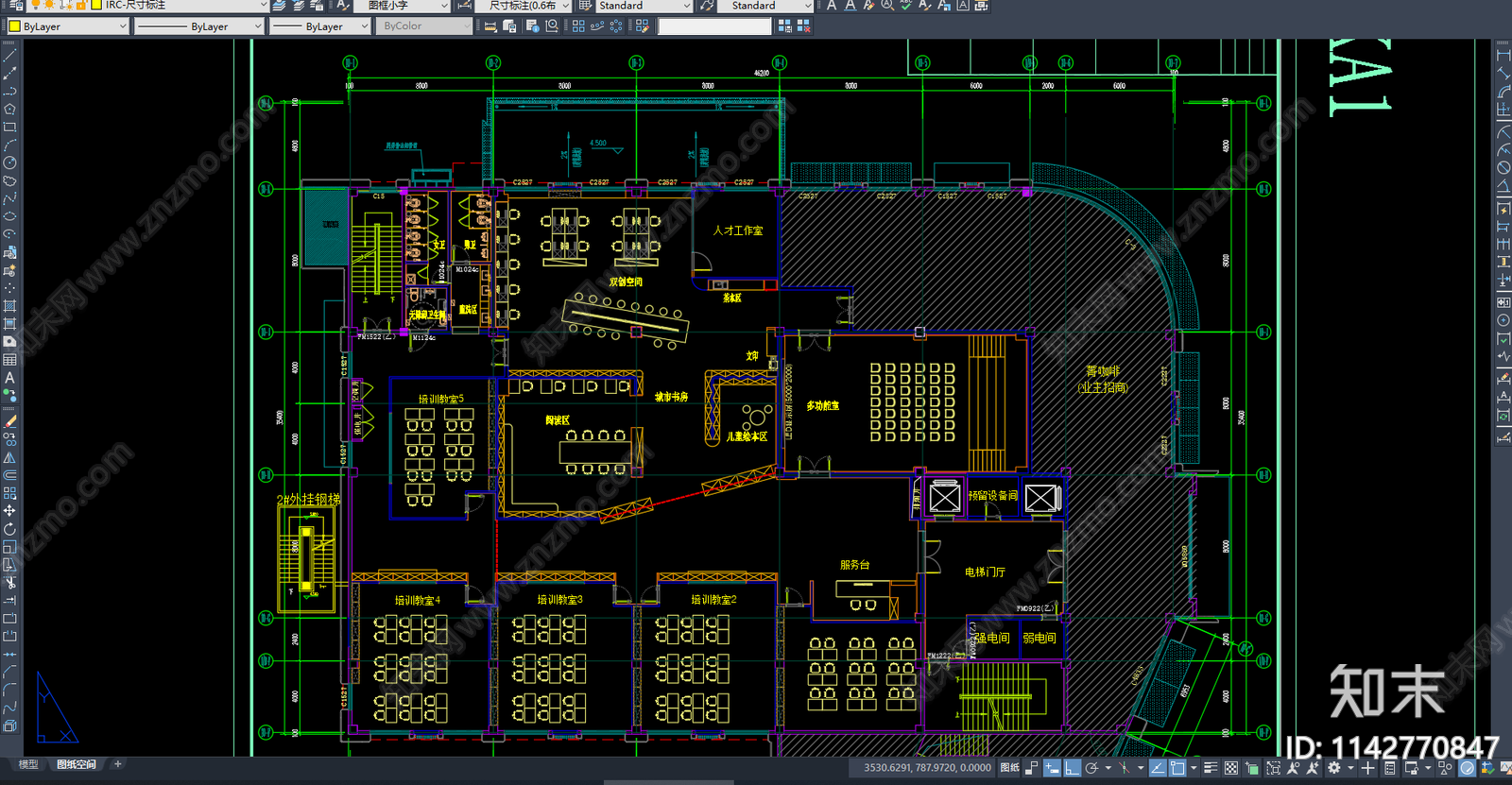Viewport: 1512px width, 785px height.
Task: Click the Quick Properties icon in status bar
Action: pyautogui.click(x=1389, y=768)
